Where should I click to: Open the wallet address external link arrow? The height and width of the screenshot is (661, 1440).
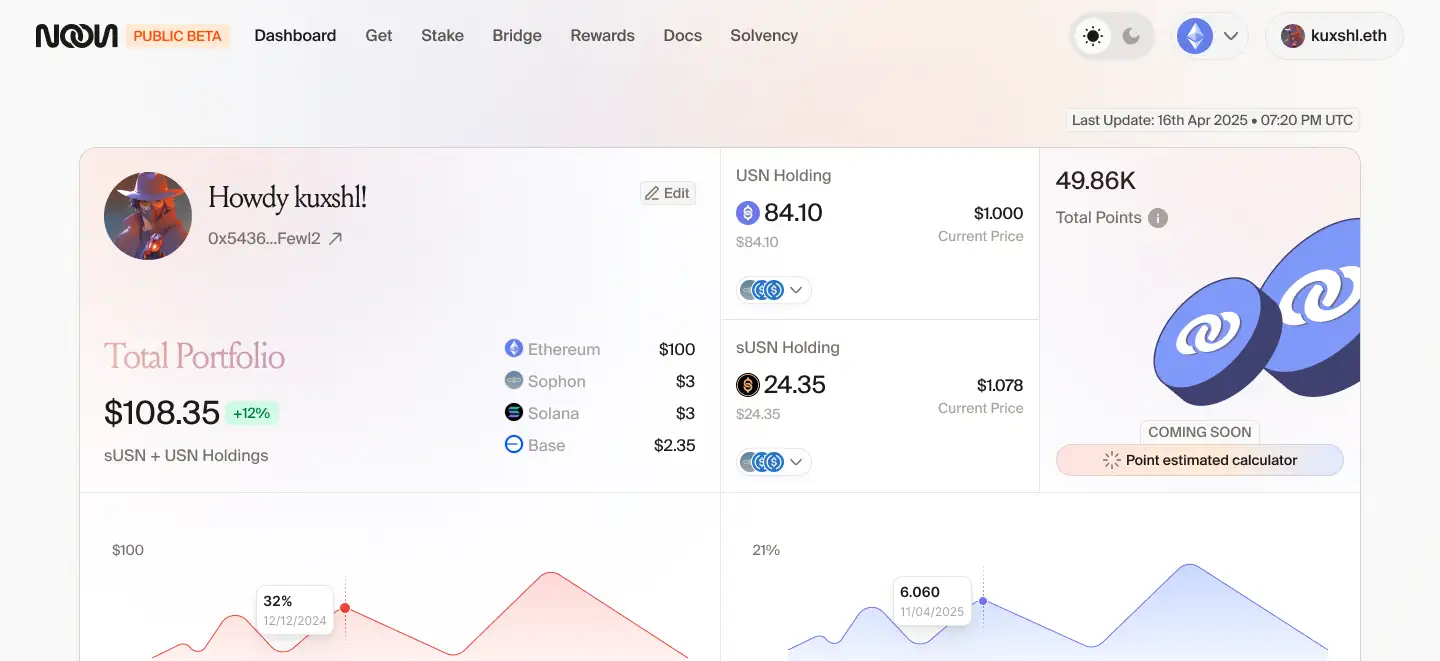click(x=336, y=238)
